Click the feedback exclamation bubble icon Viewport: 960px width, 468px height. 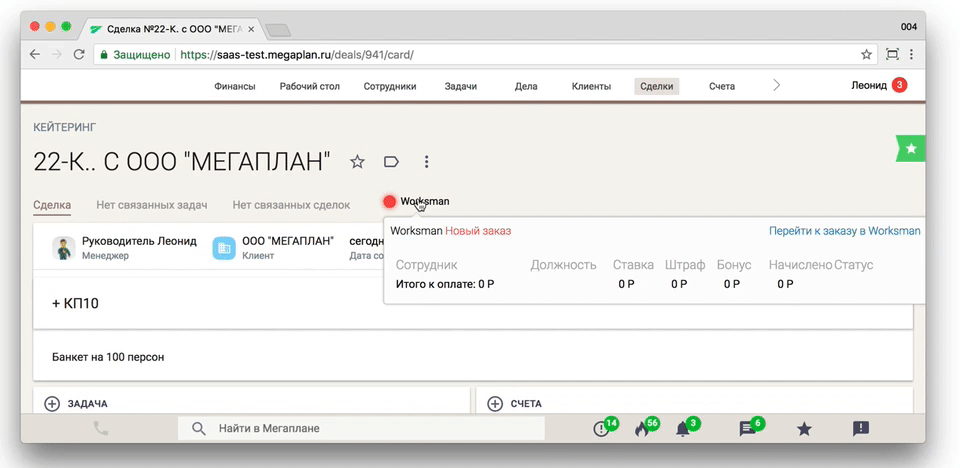click(x=861, y=429)
